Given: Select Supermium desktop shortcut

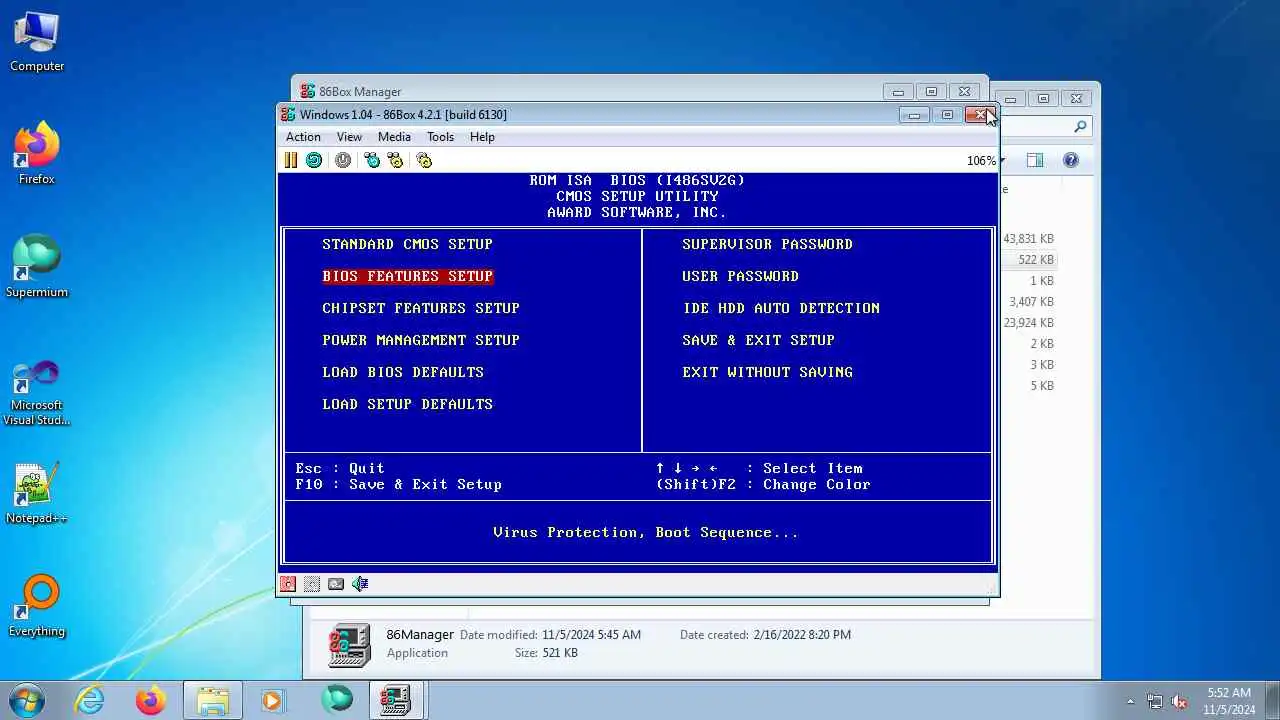Looking at the screenshot, I should point(37,266).
